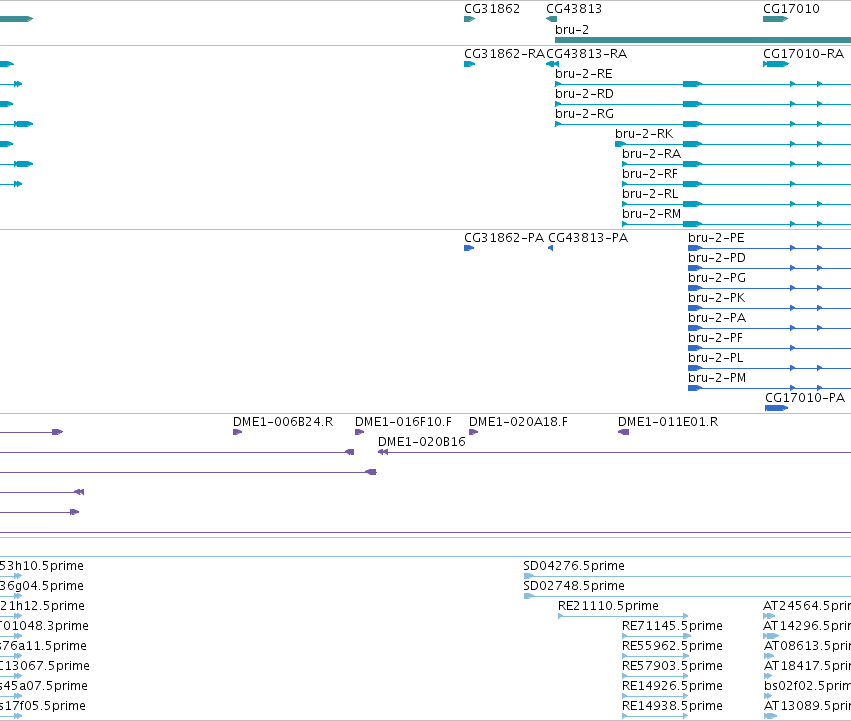Select the CG17010 gene arrow glyph

(x=776, y=19)
